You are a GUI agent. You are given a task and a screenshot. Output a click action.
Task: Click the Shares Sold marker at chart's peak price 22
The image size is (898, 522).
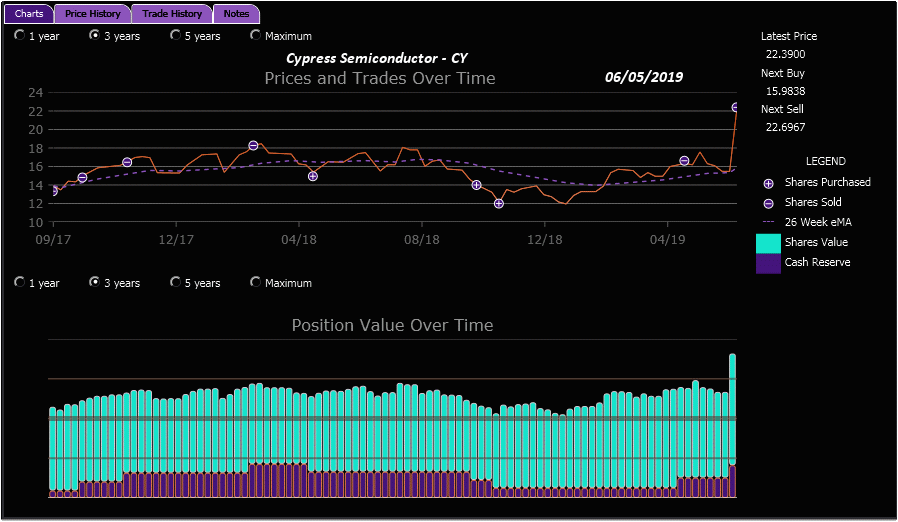(736, 107)
